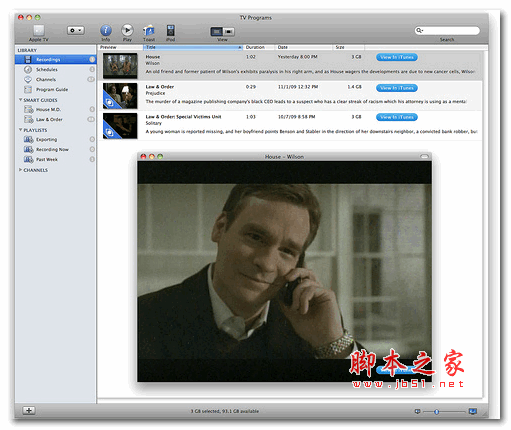Click the Play toolbar icon
The image size is (511, 430).
tap(127, 30)
